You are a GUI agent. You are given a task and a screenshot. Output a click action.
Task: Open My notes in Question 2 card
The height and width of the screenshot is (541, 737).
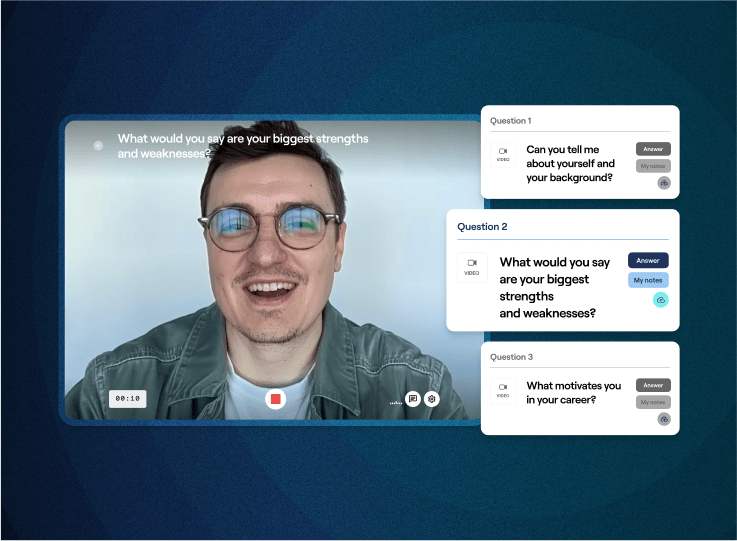tap(648, 280)
